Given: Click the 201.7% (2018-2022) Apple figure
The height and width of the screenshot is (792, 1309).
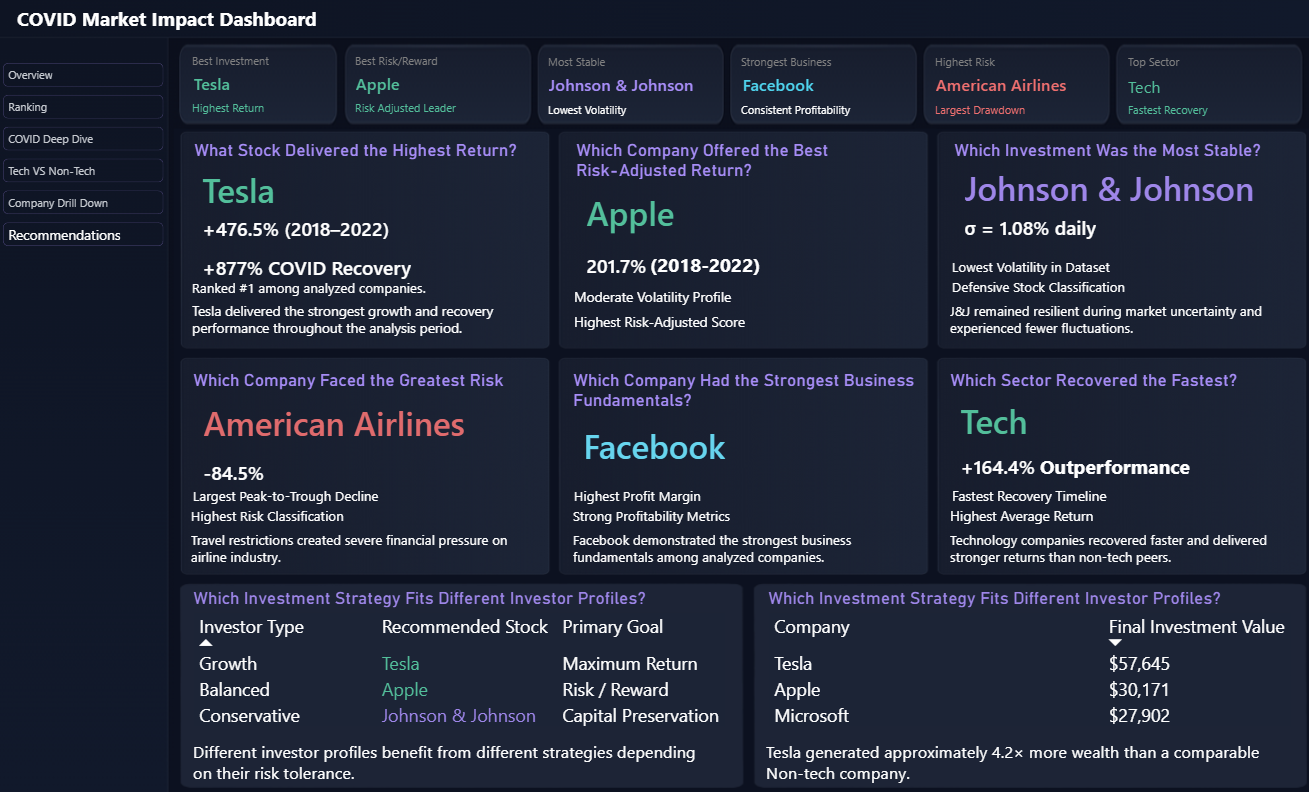Looking at the screenshot, I should pyautogui.click(x=673, y=266).
